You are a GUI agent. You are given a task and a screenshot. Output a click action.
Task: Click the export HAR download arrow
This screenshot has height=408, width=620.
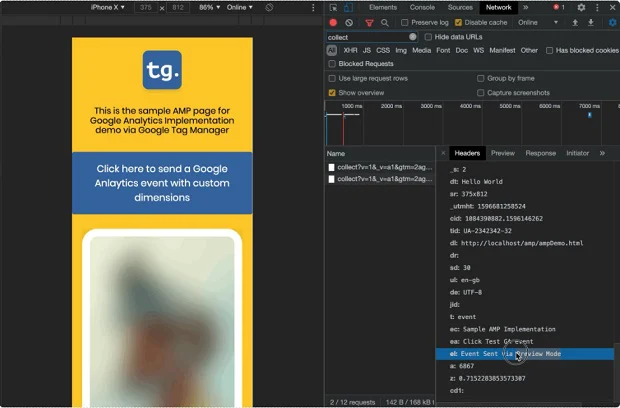click(590, 23)
